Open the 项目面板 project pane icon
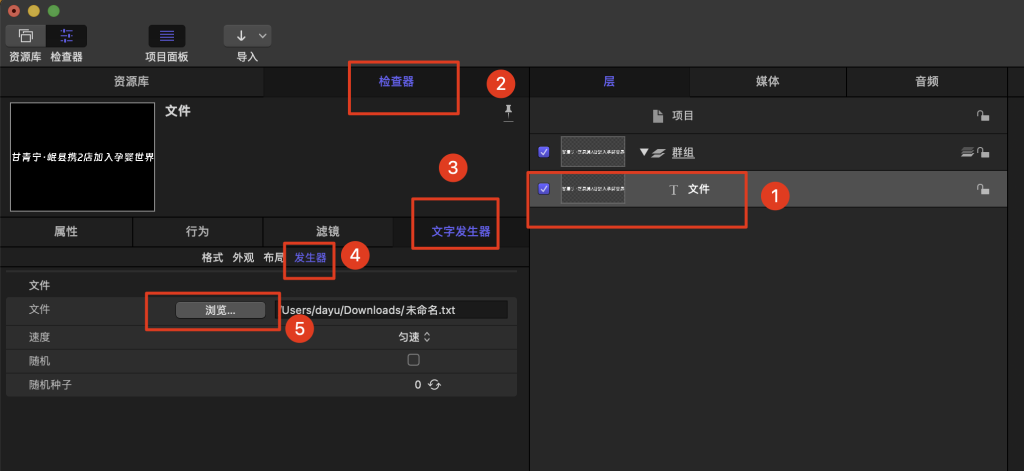Image resolution: width=1024 pixels, height=471 pixels. [x=167, y=36]
